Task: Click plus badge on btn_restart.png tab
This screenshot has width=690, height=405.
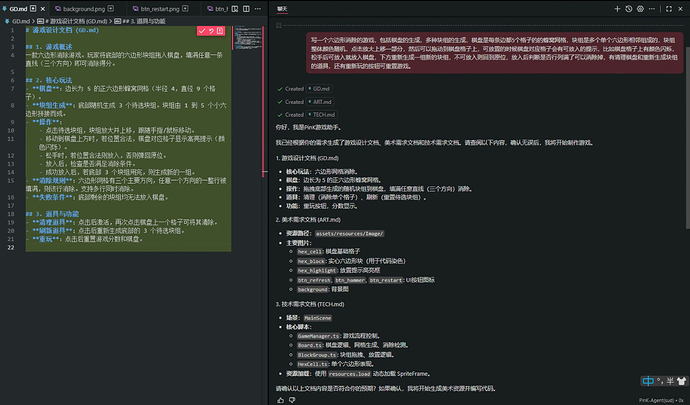Action: pos(185,8)
